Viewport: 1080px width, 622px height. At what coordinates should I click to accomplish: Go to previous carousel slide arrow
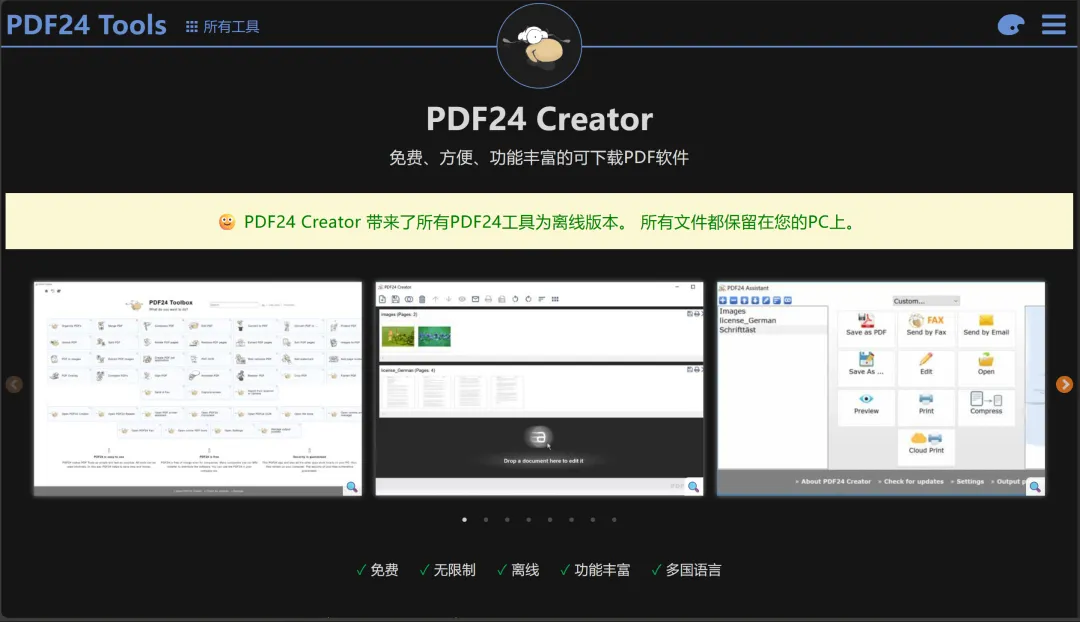[x=14, y=384]
